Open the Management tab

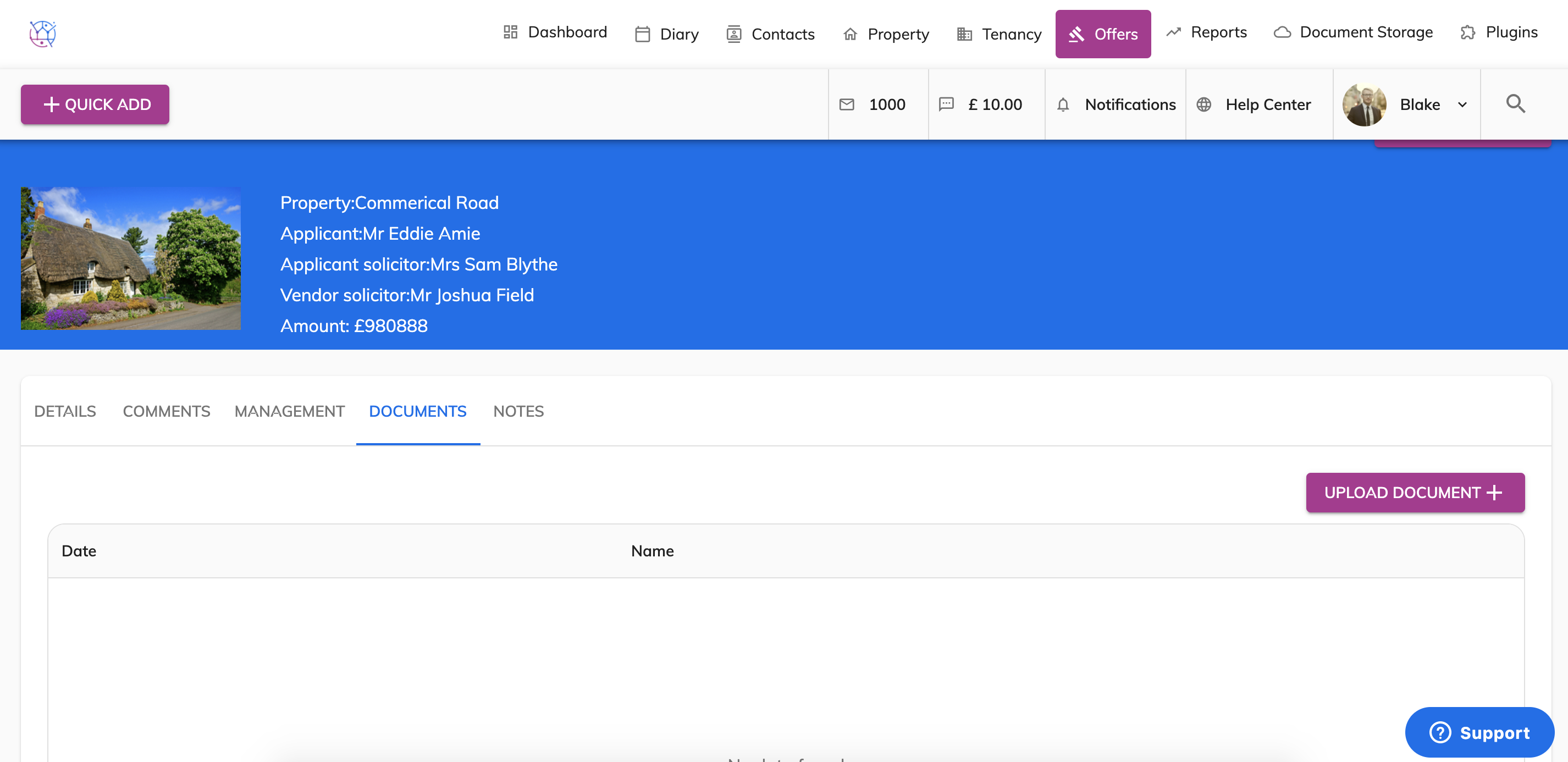pos(289,411)
